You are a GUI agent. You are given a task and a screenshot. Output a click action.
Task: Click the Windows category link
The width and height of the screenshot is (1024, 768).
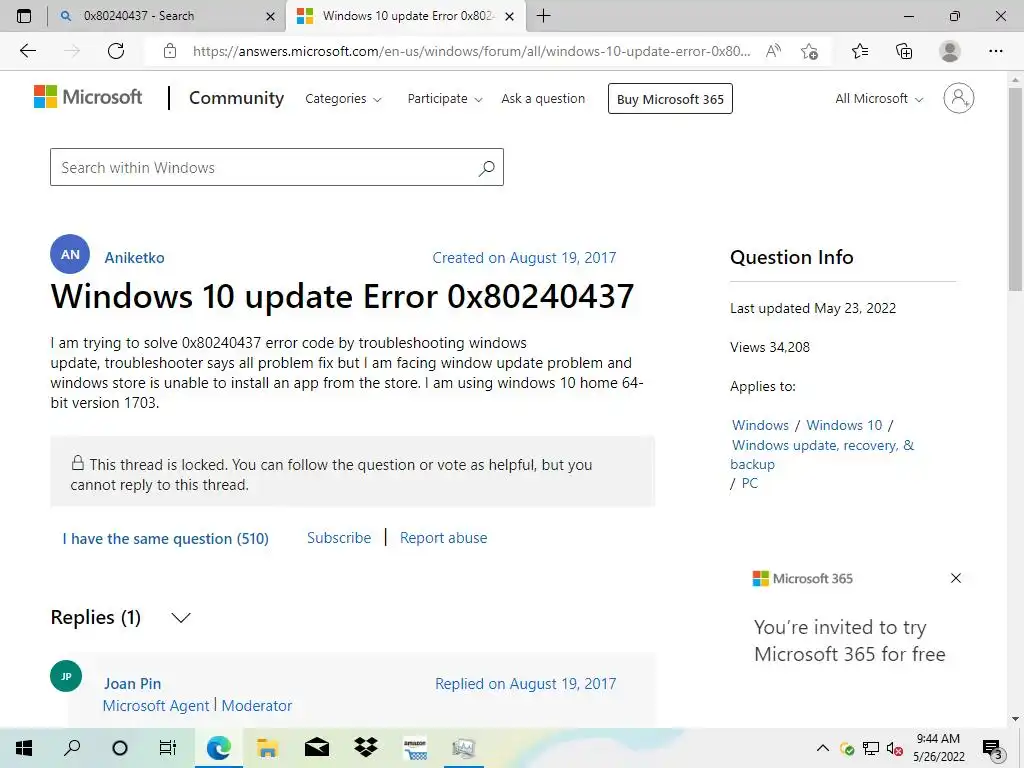[x=760, y=425]
